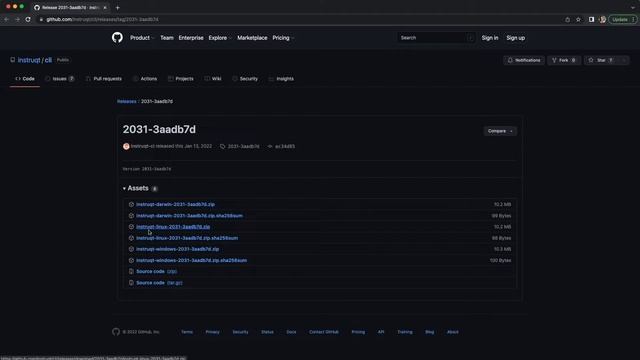Switch to the Issues tab

[x=60, y=78]
